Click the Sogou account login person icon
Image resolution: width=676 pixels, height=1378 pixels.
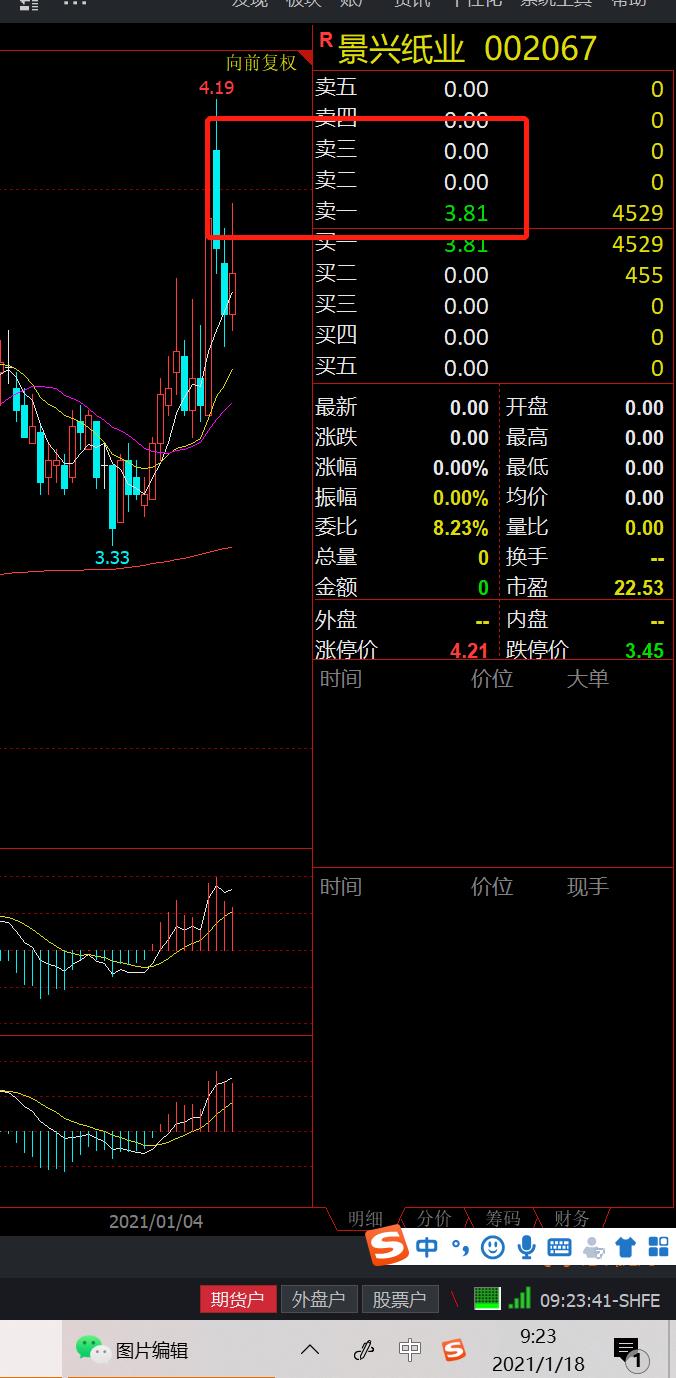pyautogui.click(x=593, y=1247)
